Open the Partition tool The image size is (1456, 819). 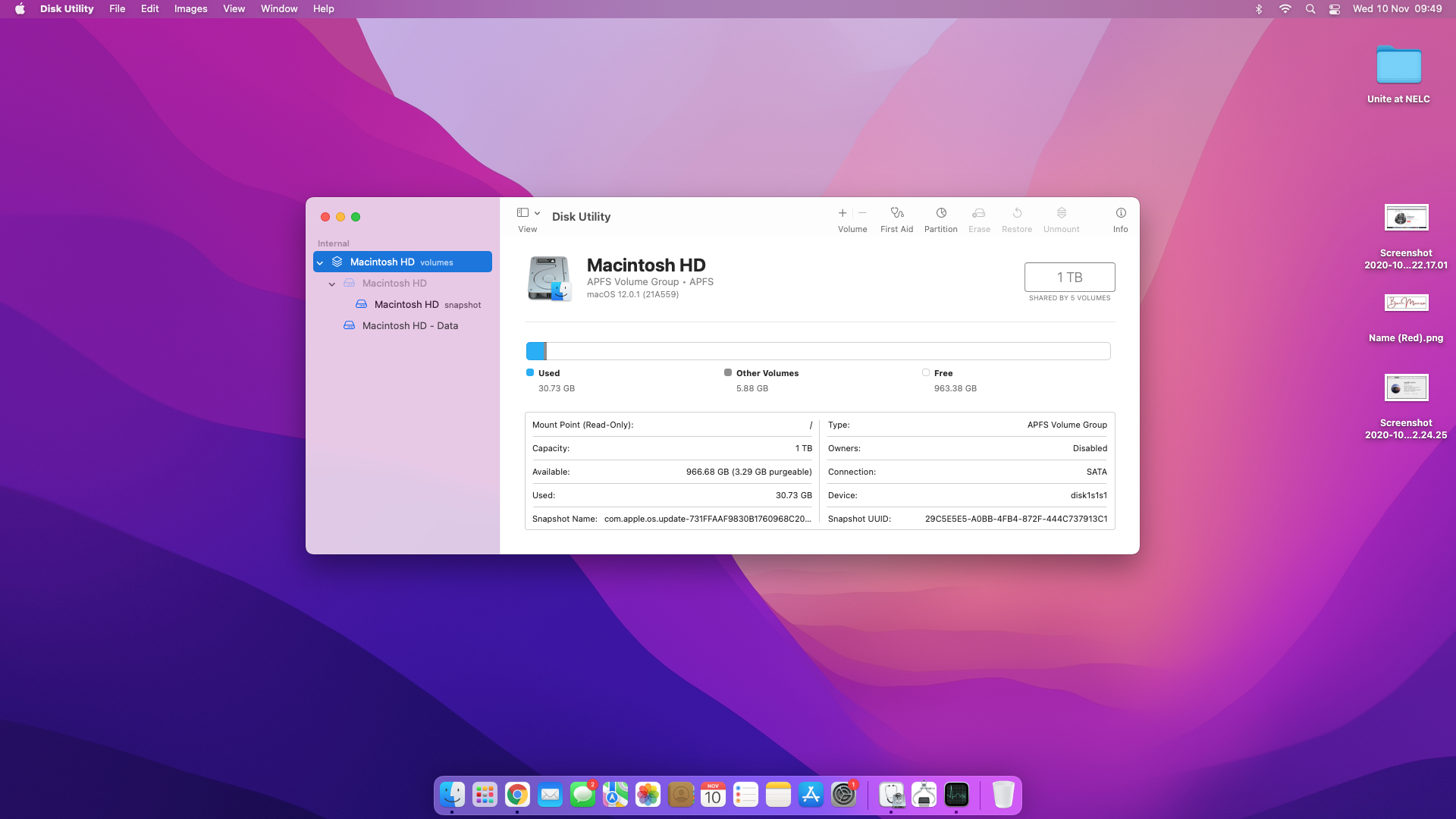tap(940, 213)
